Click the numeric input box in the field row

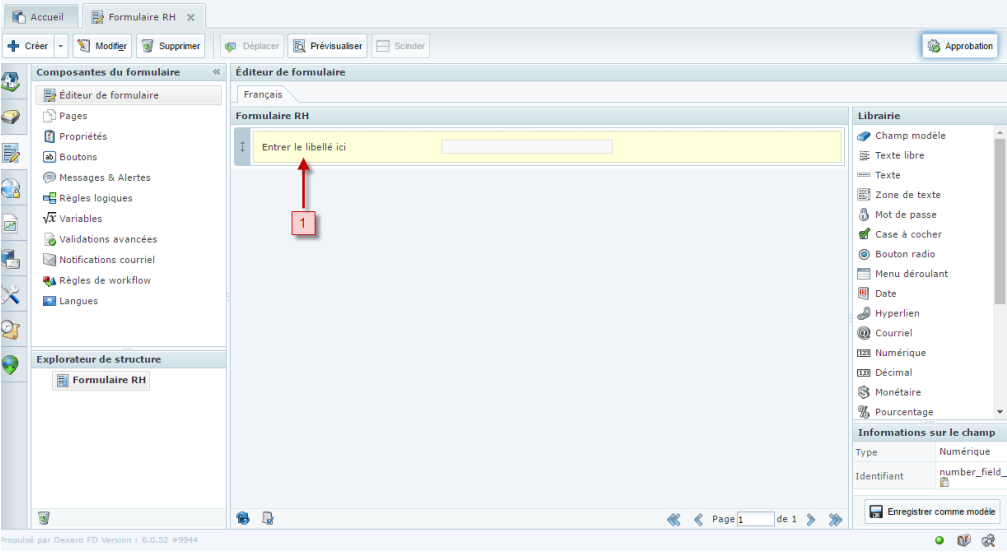tap(527, 147)
